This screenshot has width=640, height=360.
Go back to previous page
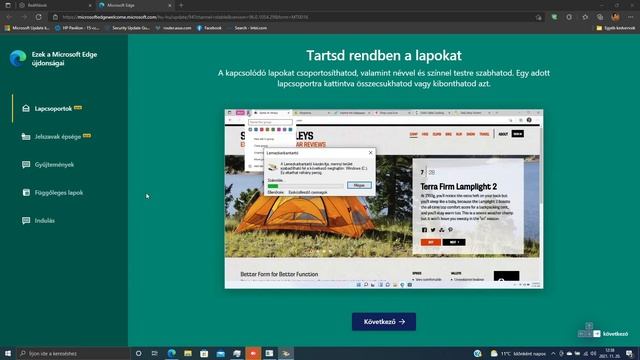9,17
